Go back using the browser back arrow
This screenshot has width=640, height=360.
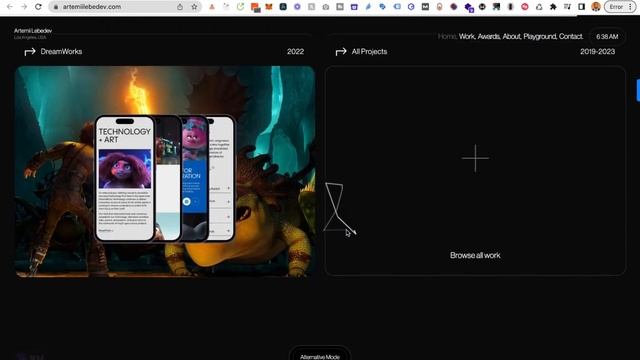9,7
